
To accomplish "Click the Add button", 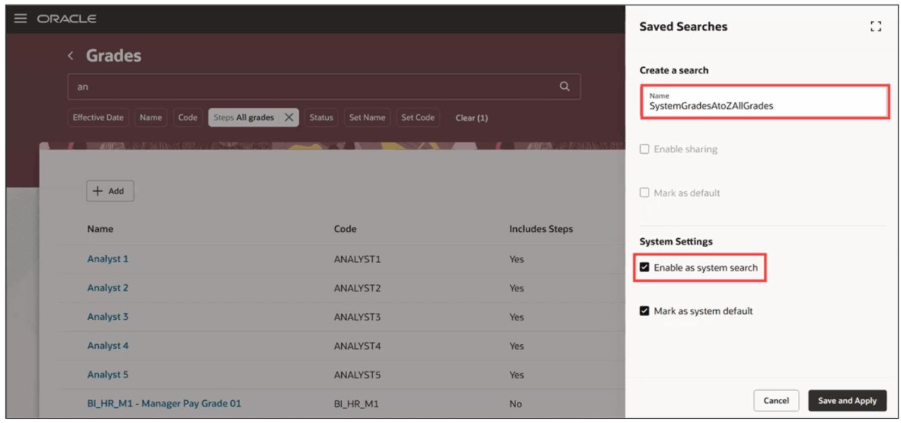I will [x=110, y=191].
